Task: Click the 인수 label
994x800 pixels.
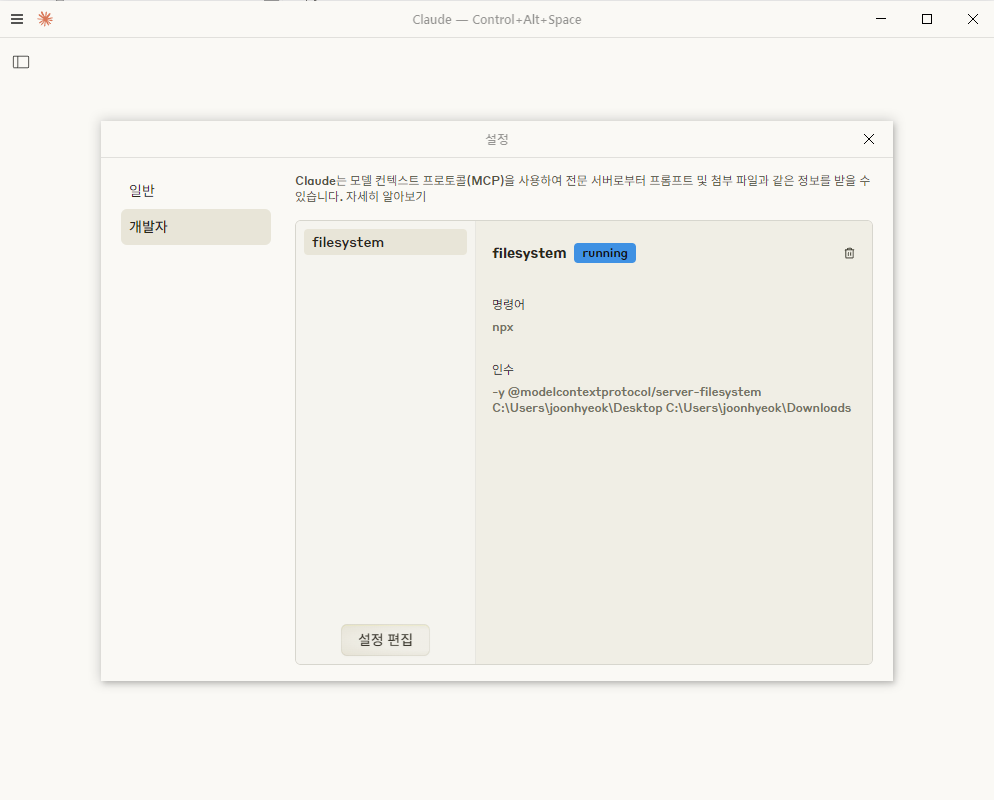Action: pos(503,369)
